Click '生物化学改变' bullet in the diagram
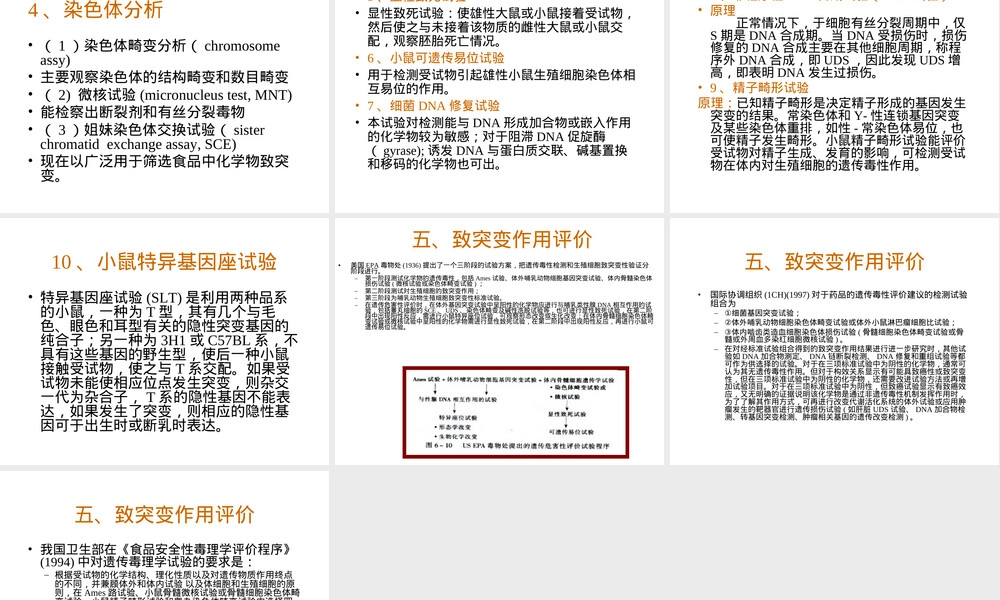Viewport: 1000px width, 600px height. point(458,437)
